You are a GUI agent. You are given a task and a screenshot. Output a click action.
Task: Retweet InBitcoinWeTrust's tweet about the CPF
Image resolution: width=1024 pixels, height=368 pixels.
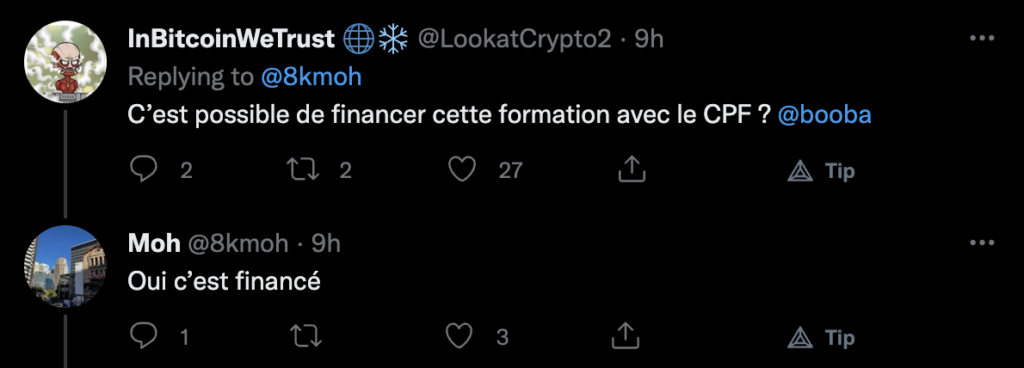(306, 170)
